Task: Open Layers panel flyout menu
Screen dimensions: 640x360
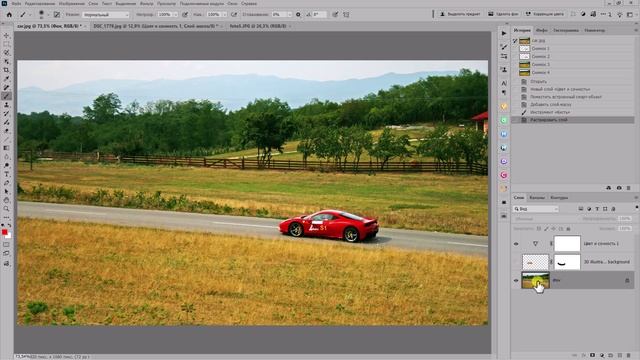Action: click(636, 198)
